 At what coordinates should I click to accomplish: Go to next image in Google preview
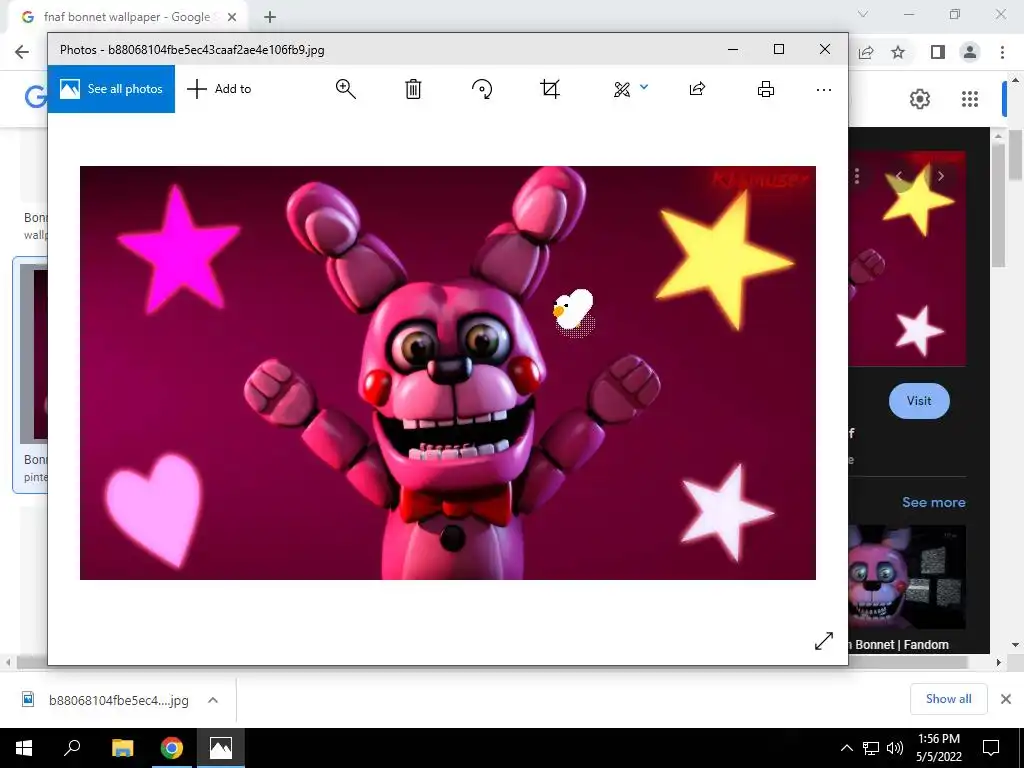[940, 176]
